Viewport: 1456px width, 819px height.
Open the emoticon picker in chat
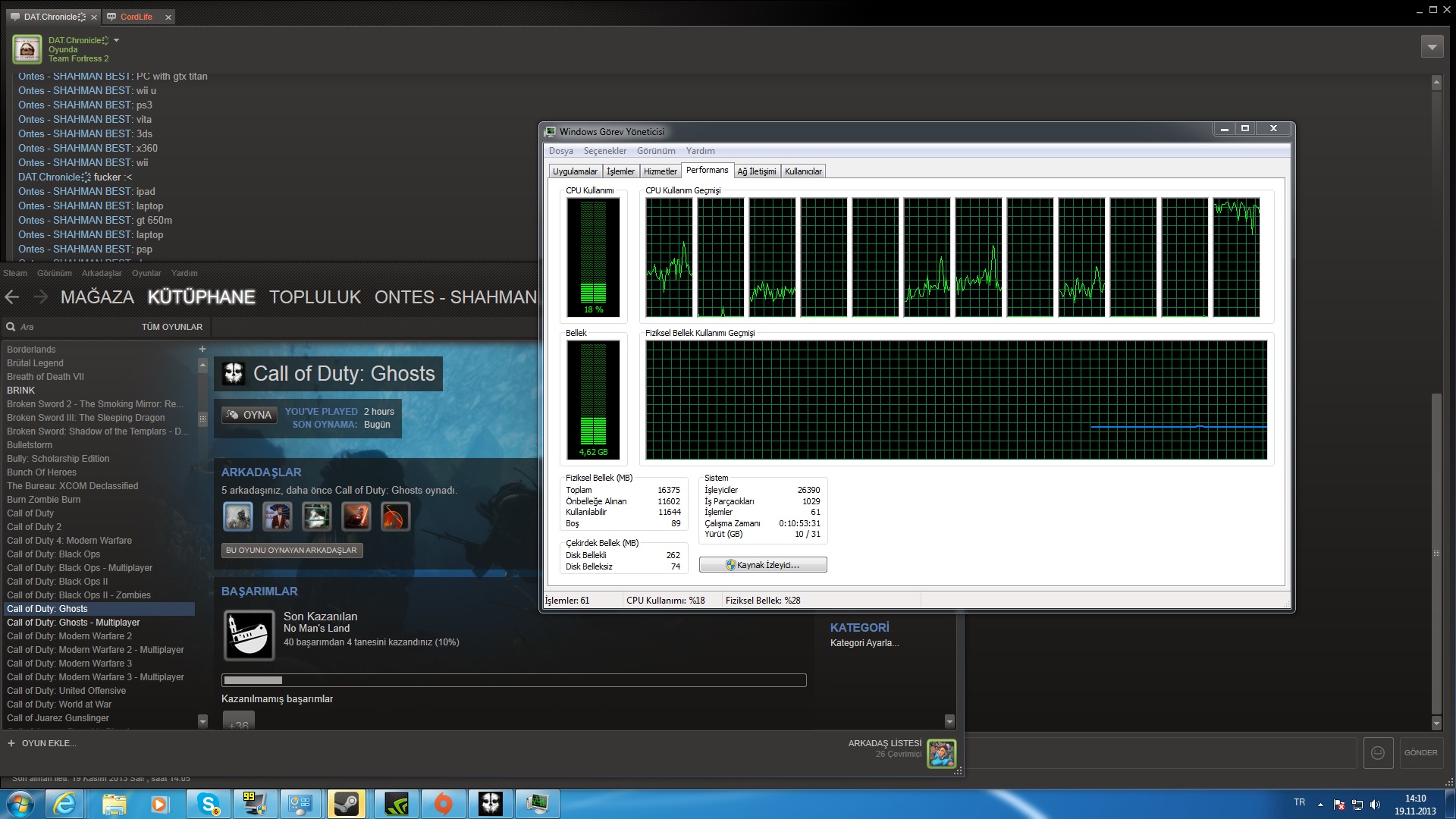1378,753
